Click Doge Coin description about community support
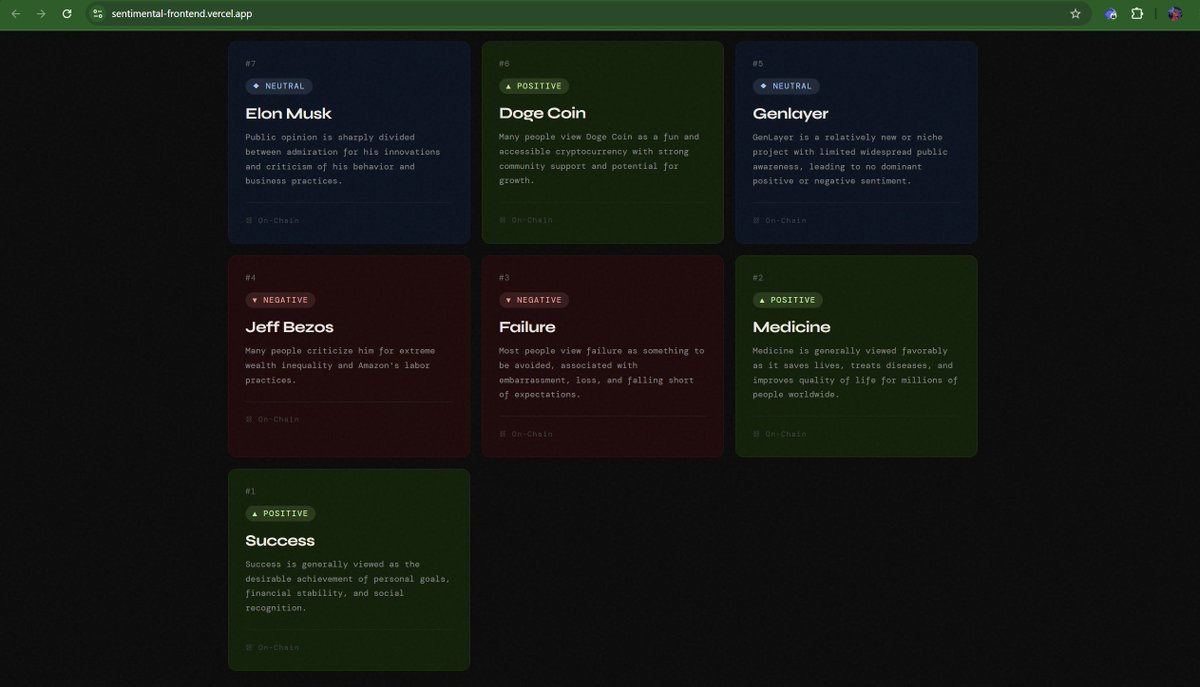 pyautogui.click(x=599, y=159)
